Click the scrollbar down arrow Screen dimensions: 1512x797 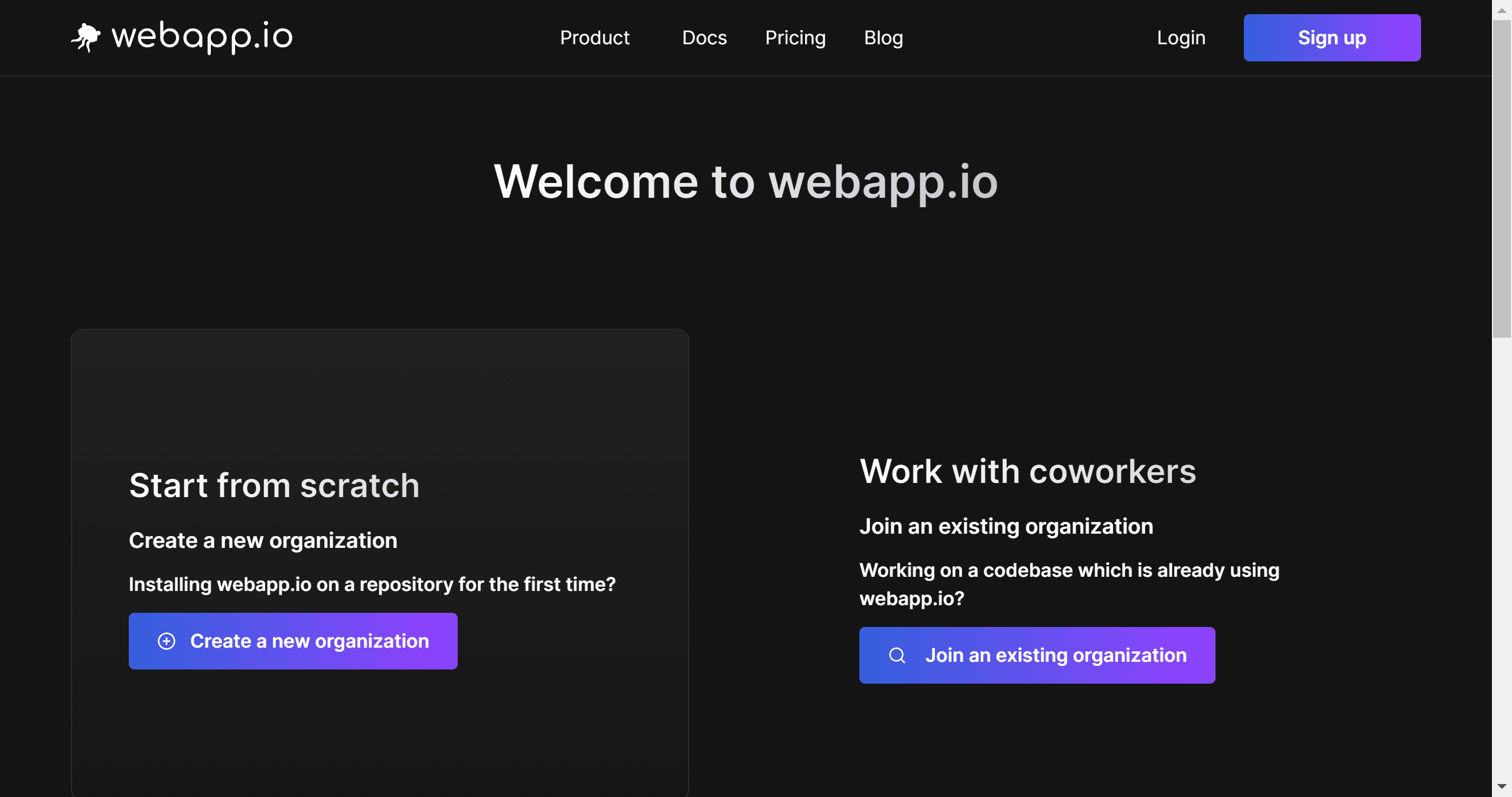1501,786
